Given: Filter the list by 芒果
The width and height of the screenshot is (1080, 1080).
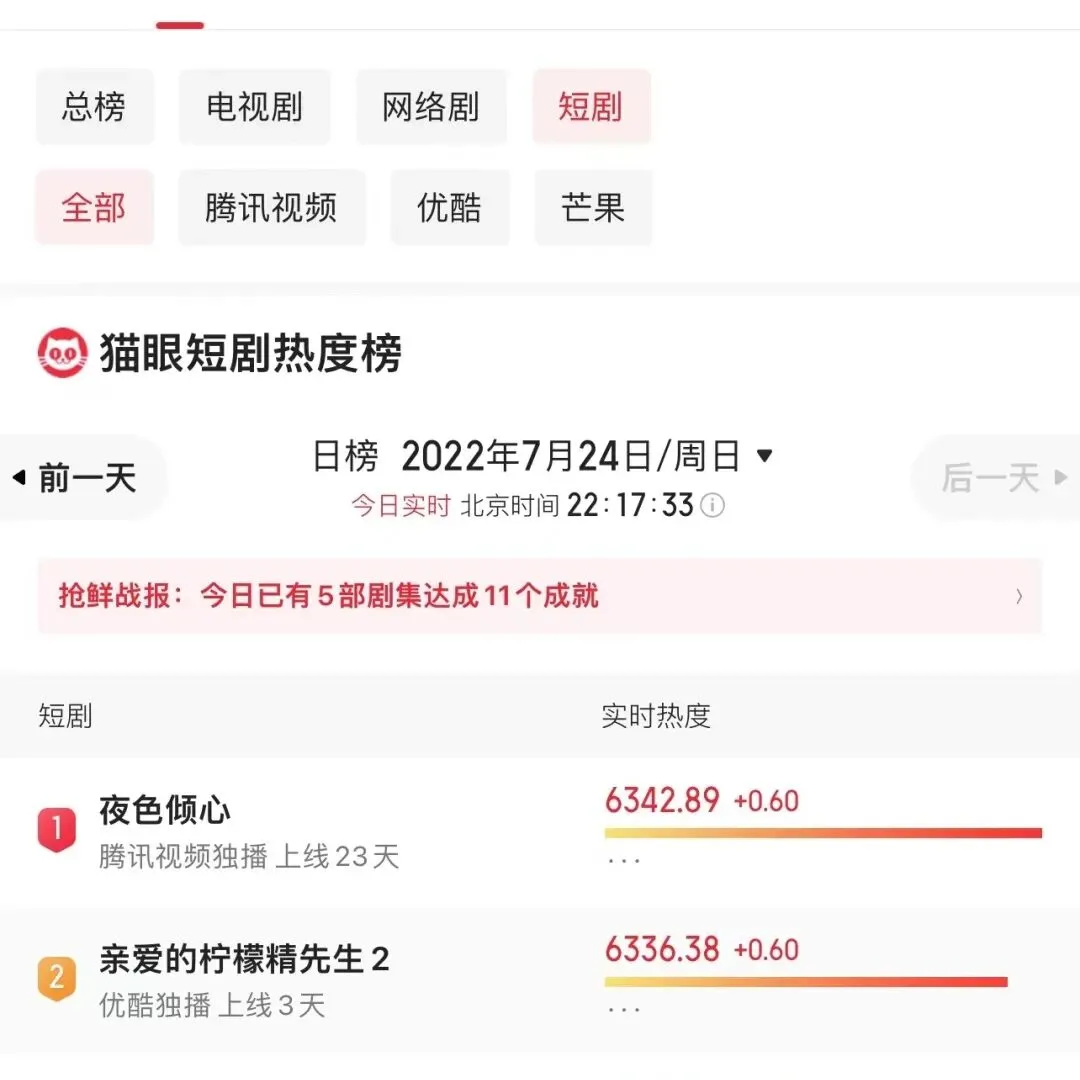Looking at the screenshot, I should pyautogui.click(x=593, y=208).
